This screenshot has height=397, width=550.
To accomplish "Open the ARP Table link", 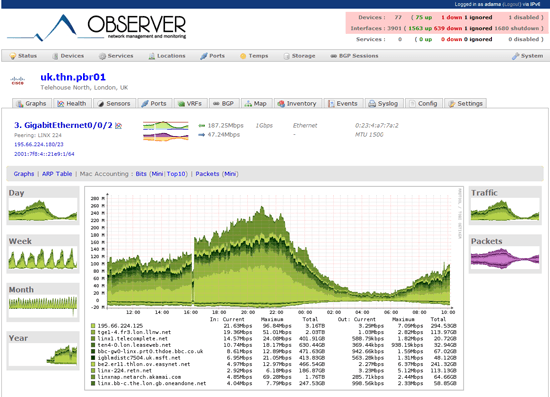I will pyautogui.click(x=57, y=174).
